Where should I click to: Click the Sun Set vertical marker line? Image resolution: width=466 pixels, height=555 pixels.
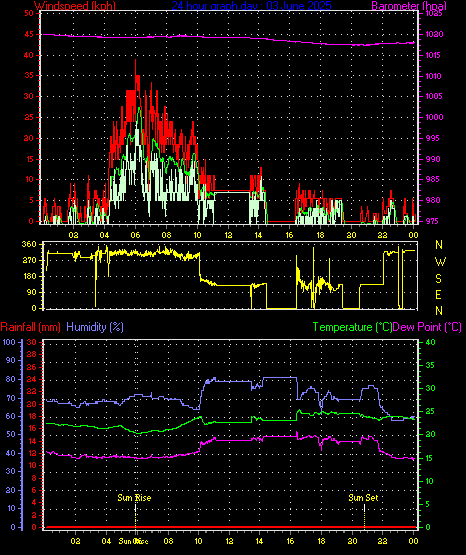pyautogui.click(x=364, y=516)
